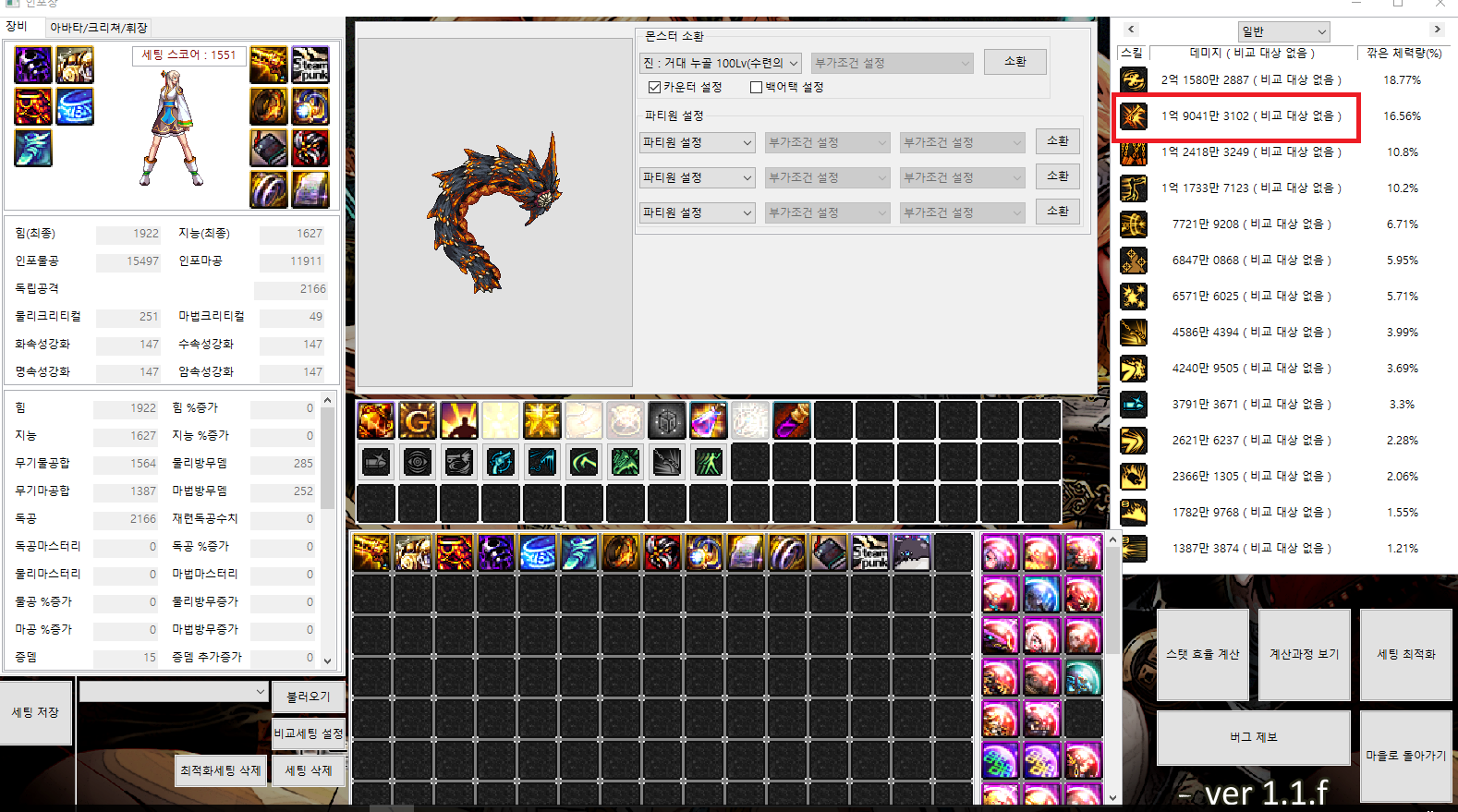Viewport: 1458px width, 812px height.
Task: Enable the 백어택 설정 checkbox
Action: (x=756, y=87)
